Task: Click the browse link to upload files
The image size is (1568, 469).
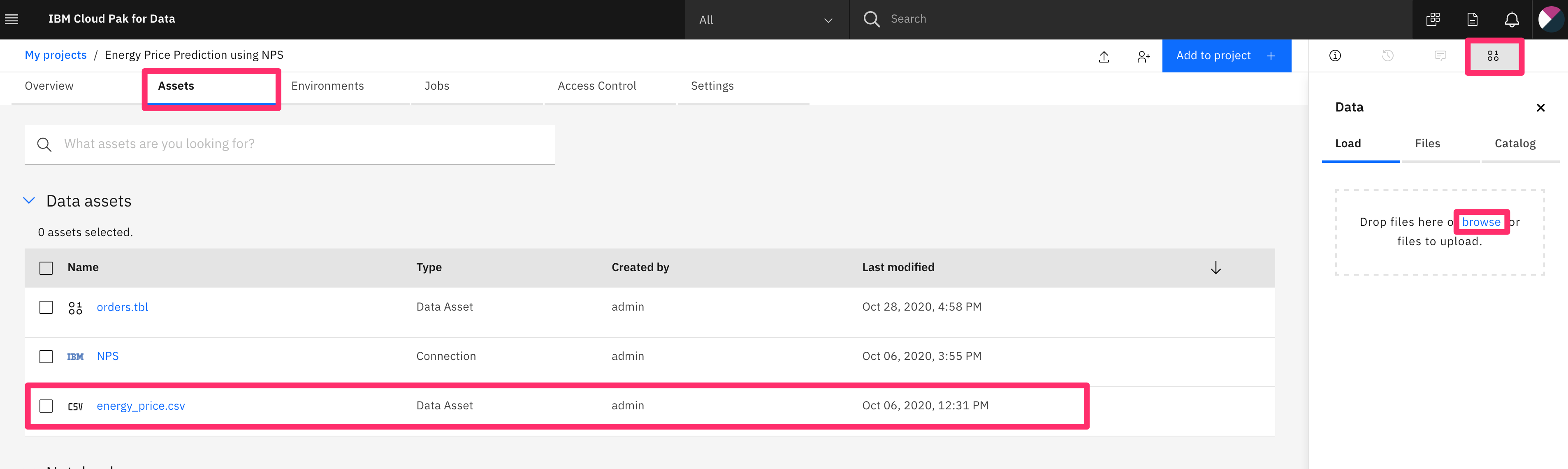Action: tap(1481, 222)
